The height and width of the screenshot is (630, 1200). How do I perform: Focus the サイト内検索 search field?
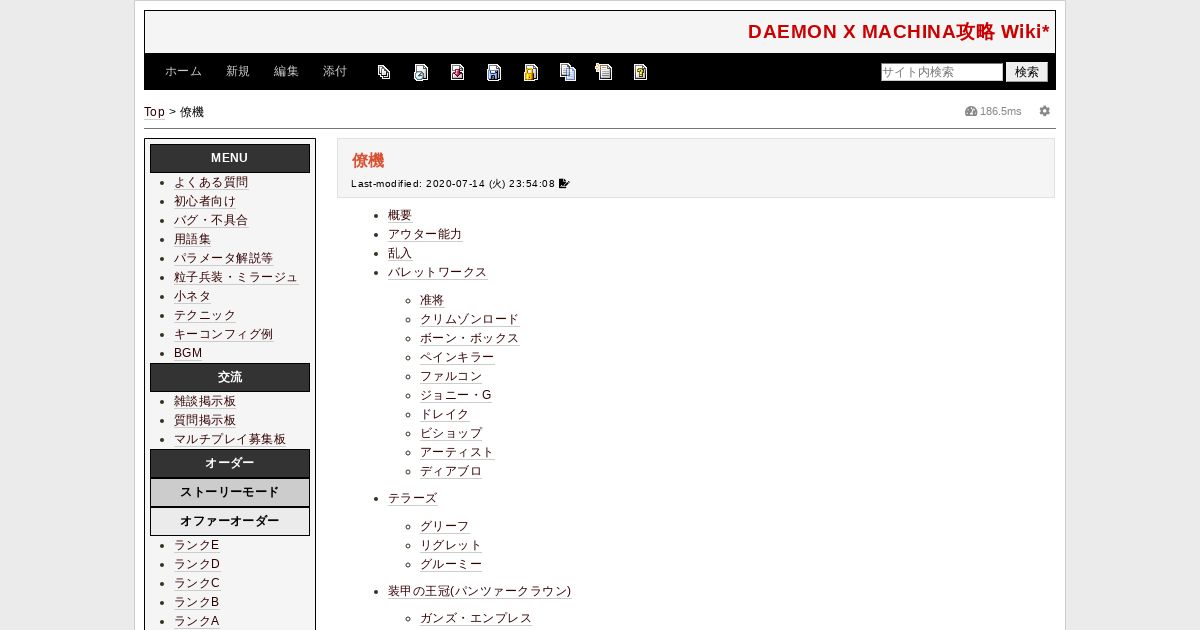click(942, 72)
